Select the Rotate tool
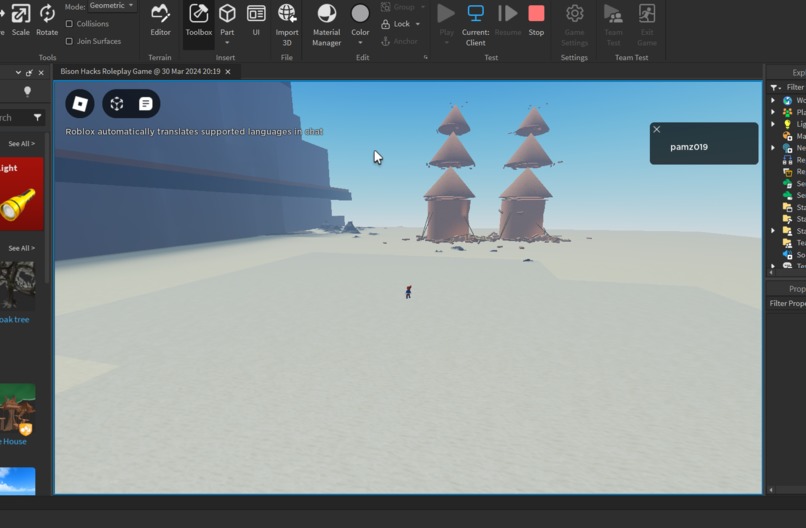Viewport: 806px width, 528px height. pos(47,20)
